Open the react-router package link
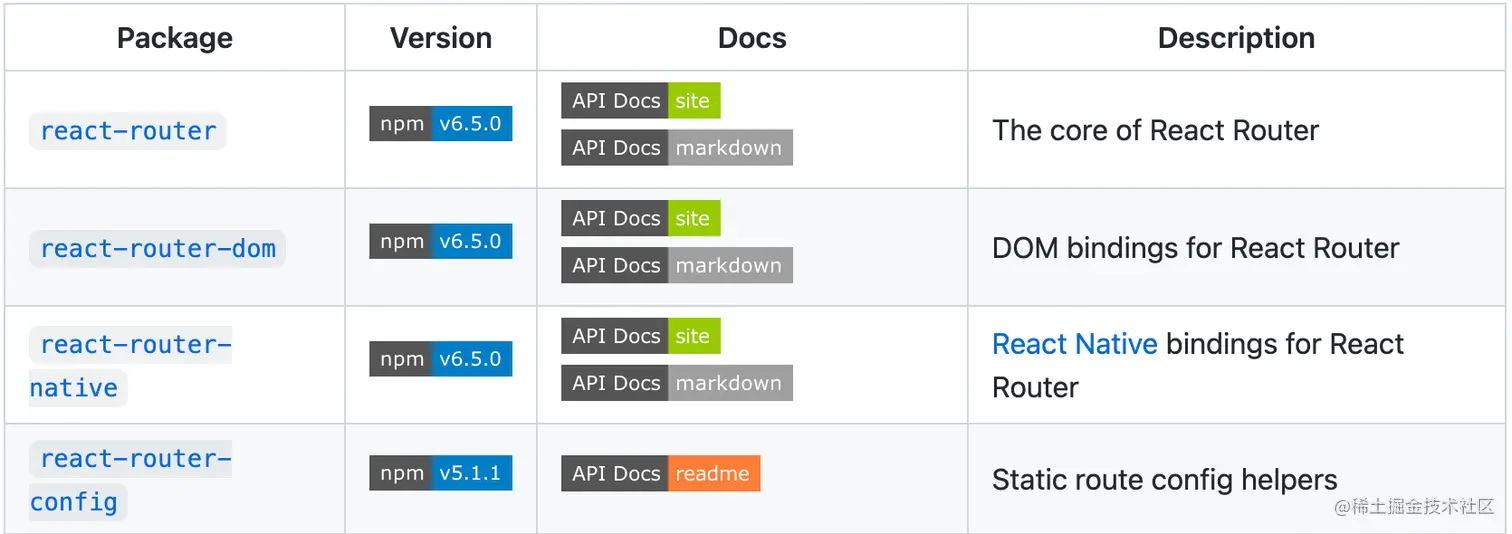Screen dimensions: 1512x534 click(128, 131)
